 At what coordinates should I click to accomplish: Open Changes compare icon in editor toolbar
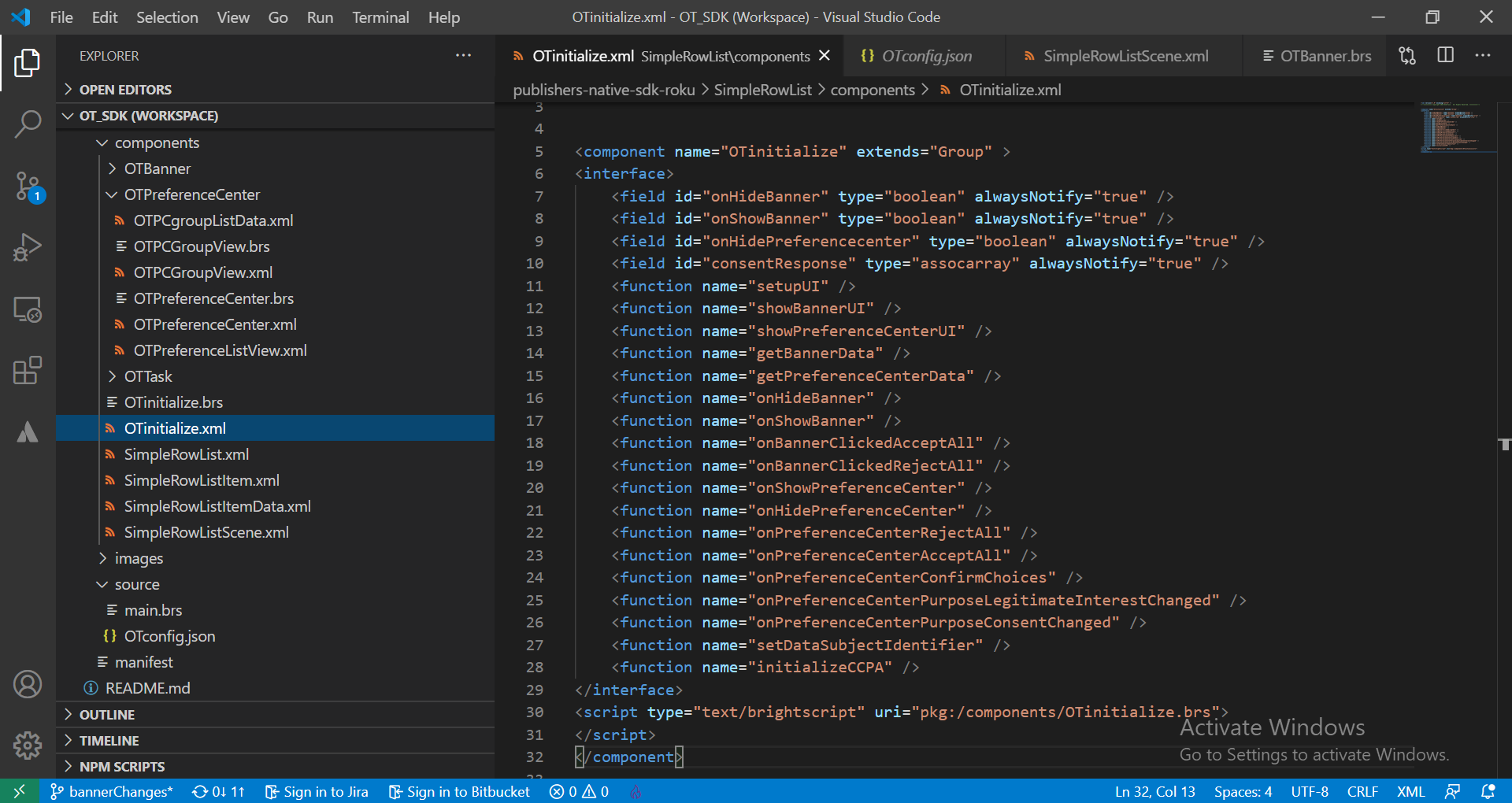[x=1407, y=55]
